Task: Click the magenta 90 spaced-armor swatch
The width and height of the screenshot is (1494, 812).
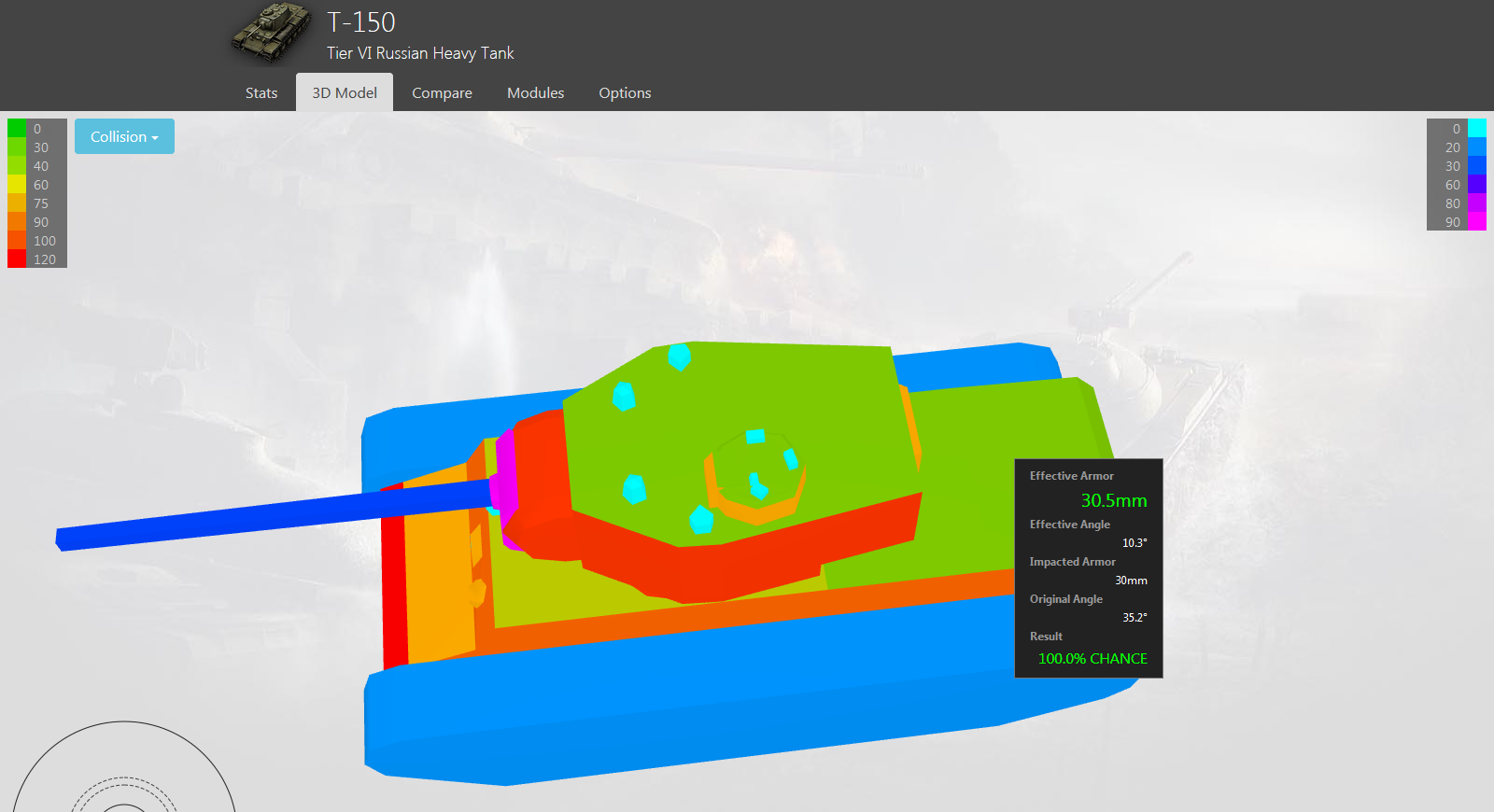Action: [x=1477, y=221]
